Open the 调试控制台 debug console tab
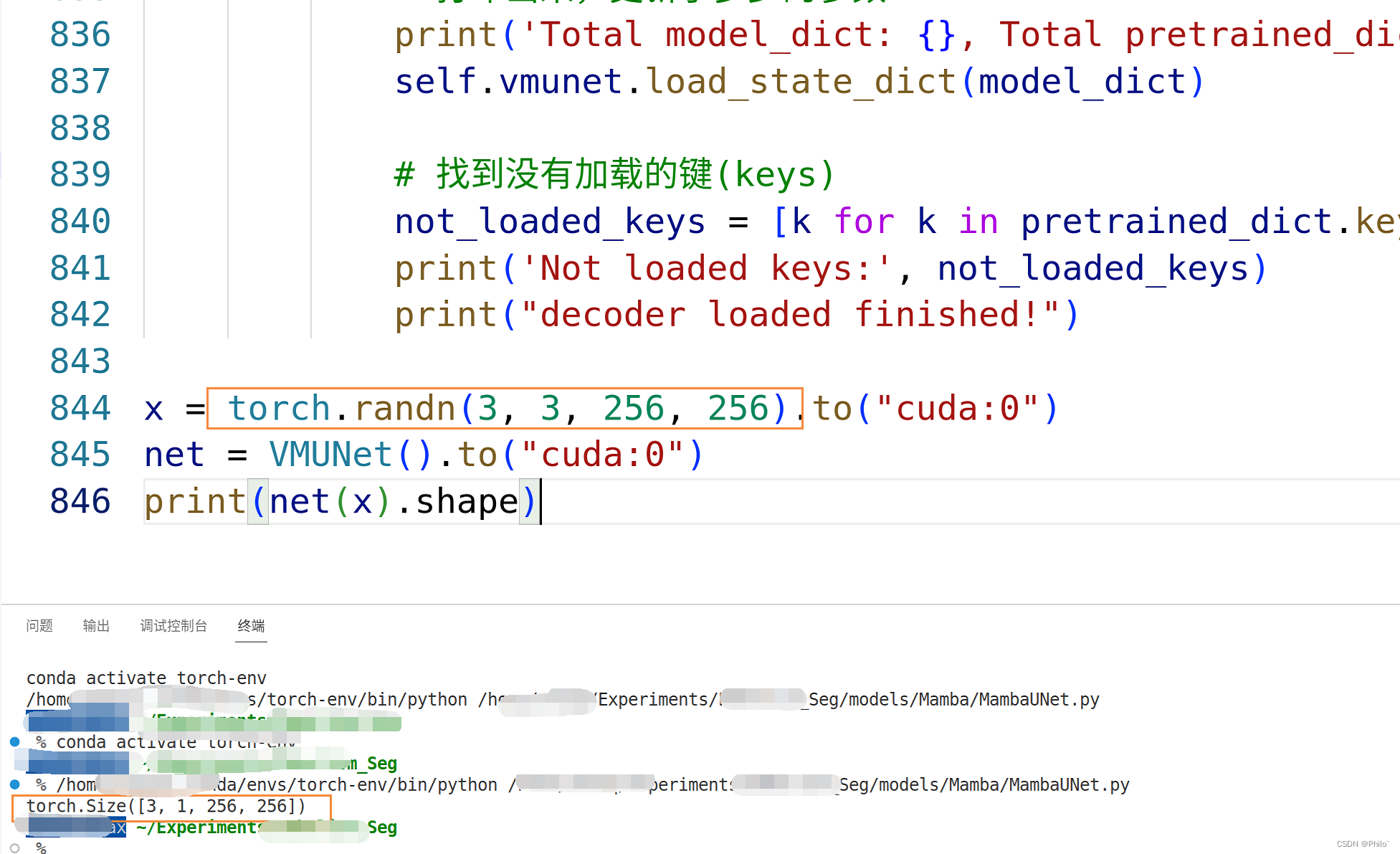The height and width of the screenshot is (854, 1400). pos(173,626)
